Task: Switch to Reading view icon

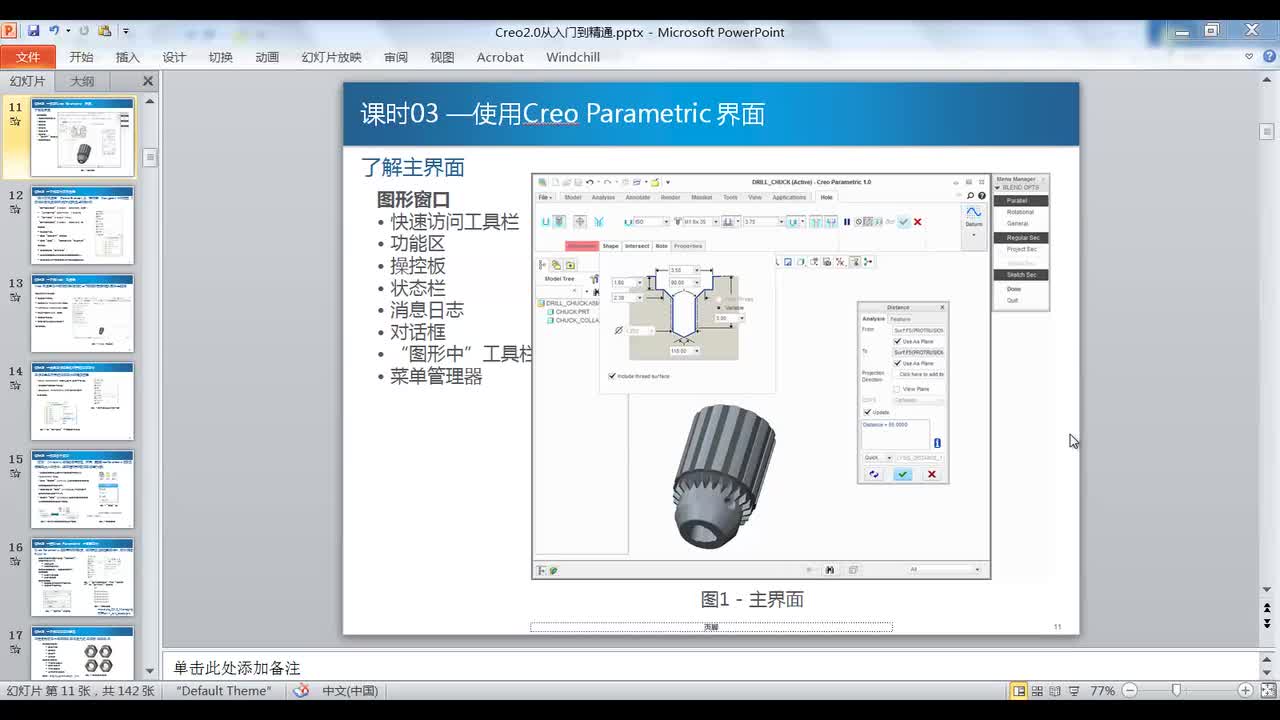Action: [x=1056, y=691]
